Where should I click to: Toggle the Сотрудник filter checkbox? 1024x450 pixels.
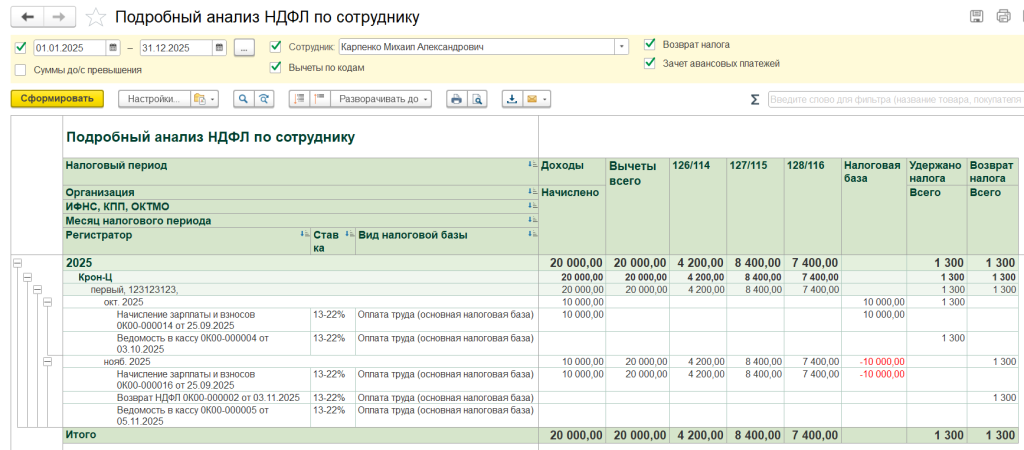click(276, 46)
